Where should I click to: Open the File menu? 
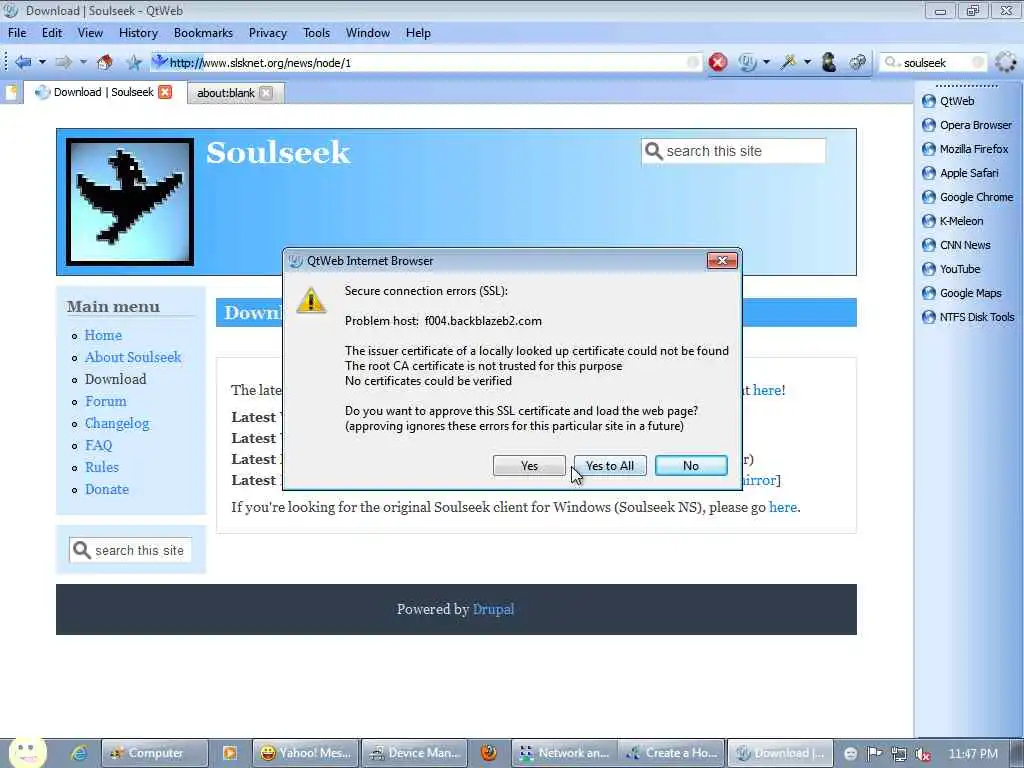coord(17,33)
